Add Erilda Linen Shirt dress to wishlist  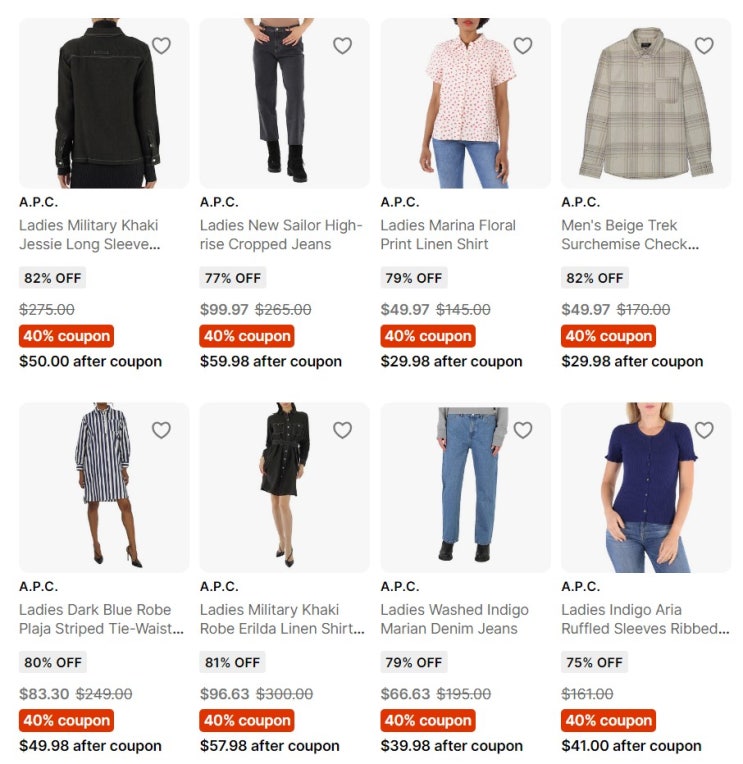click(343, 430)
